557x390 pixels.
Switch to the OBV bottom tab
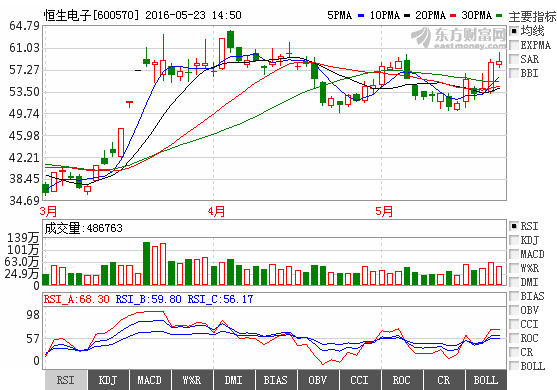click(318, 380)
